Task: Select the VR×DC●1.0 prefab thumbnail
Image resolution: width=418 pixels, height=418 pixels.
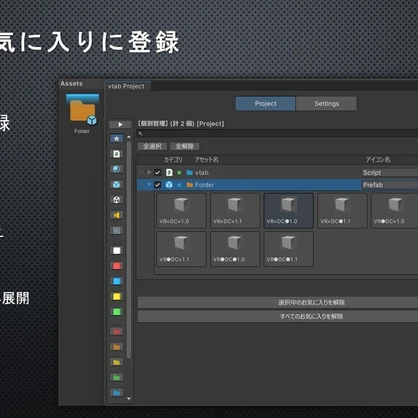Action: [289, 211]
